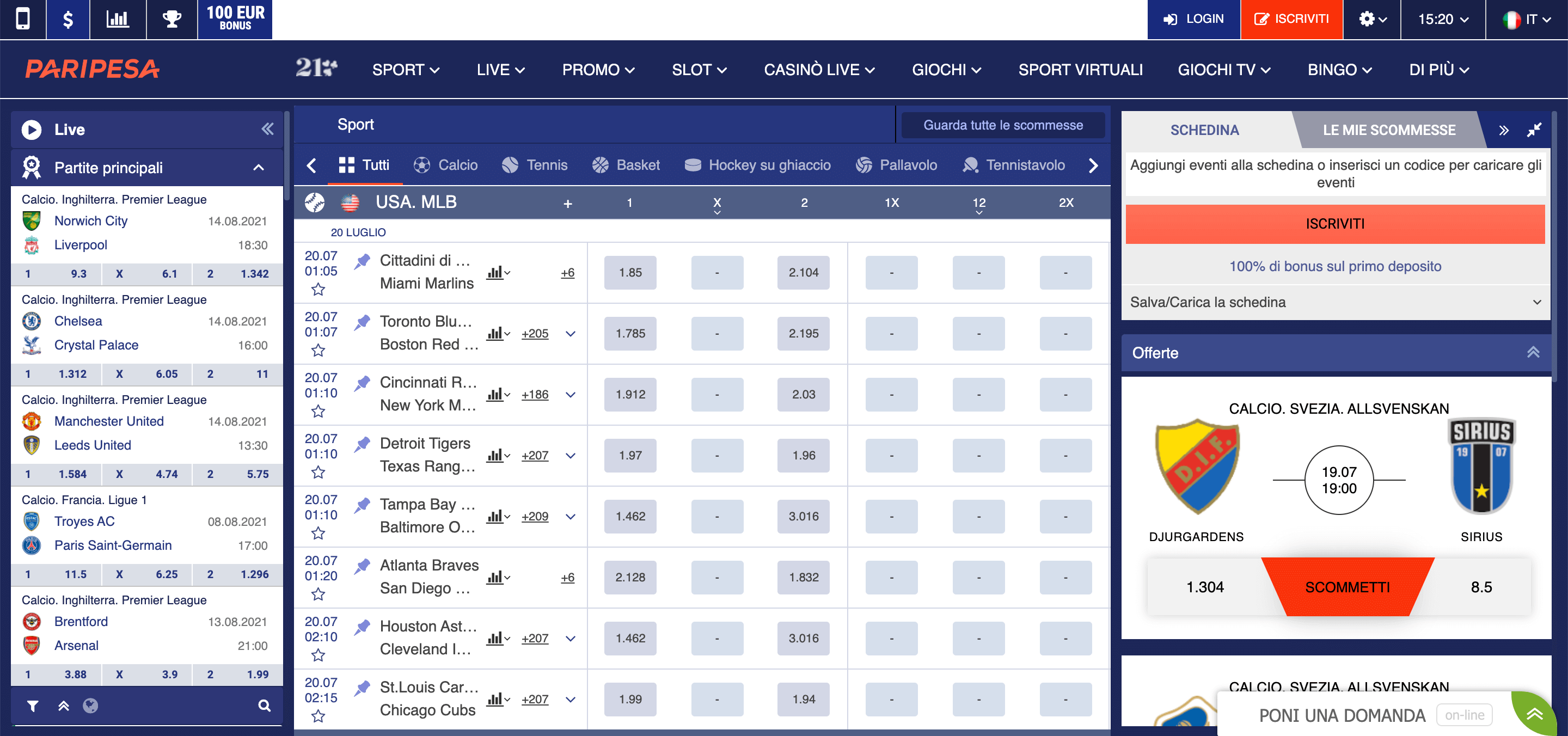This screenshot has height=736, width=1568.
Task: Click the trophy results icon
Action: point(171,19)
